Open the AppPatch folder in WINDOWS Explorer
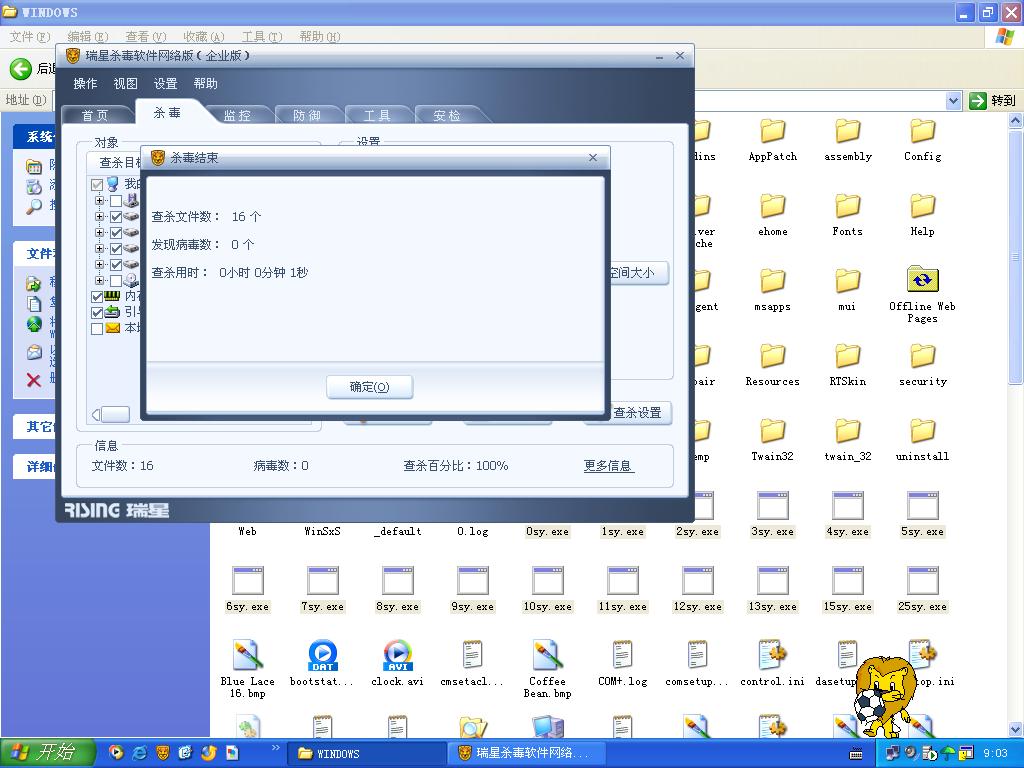1024x768 pixels. tap(773, 131)
